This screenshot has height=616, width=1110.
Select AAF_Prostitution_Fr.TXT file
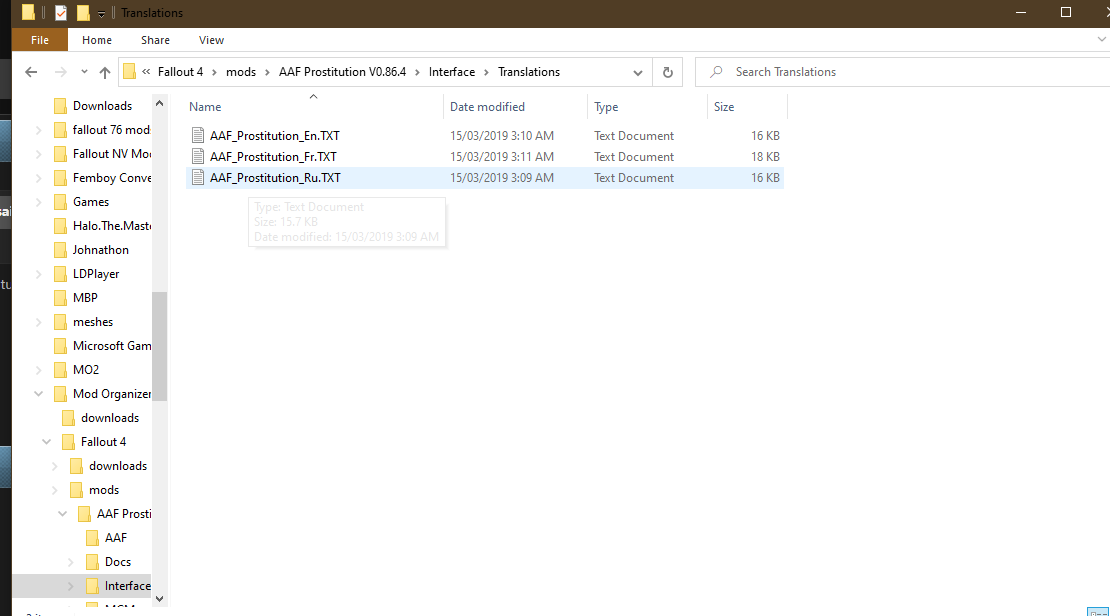point(485,157)
